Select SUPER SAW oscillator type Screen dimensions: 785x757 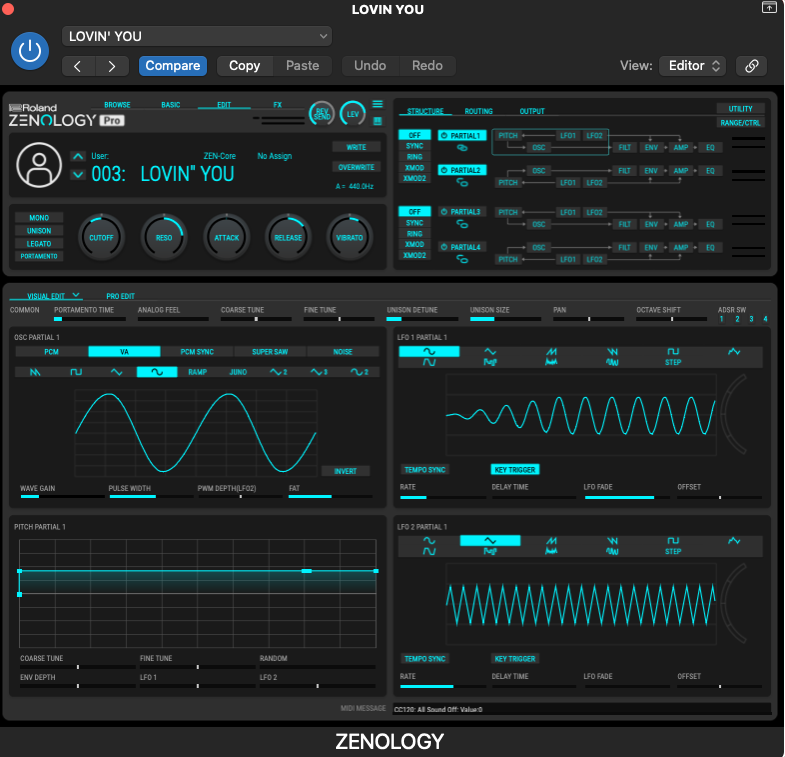coord(270,352)
